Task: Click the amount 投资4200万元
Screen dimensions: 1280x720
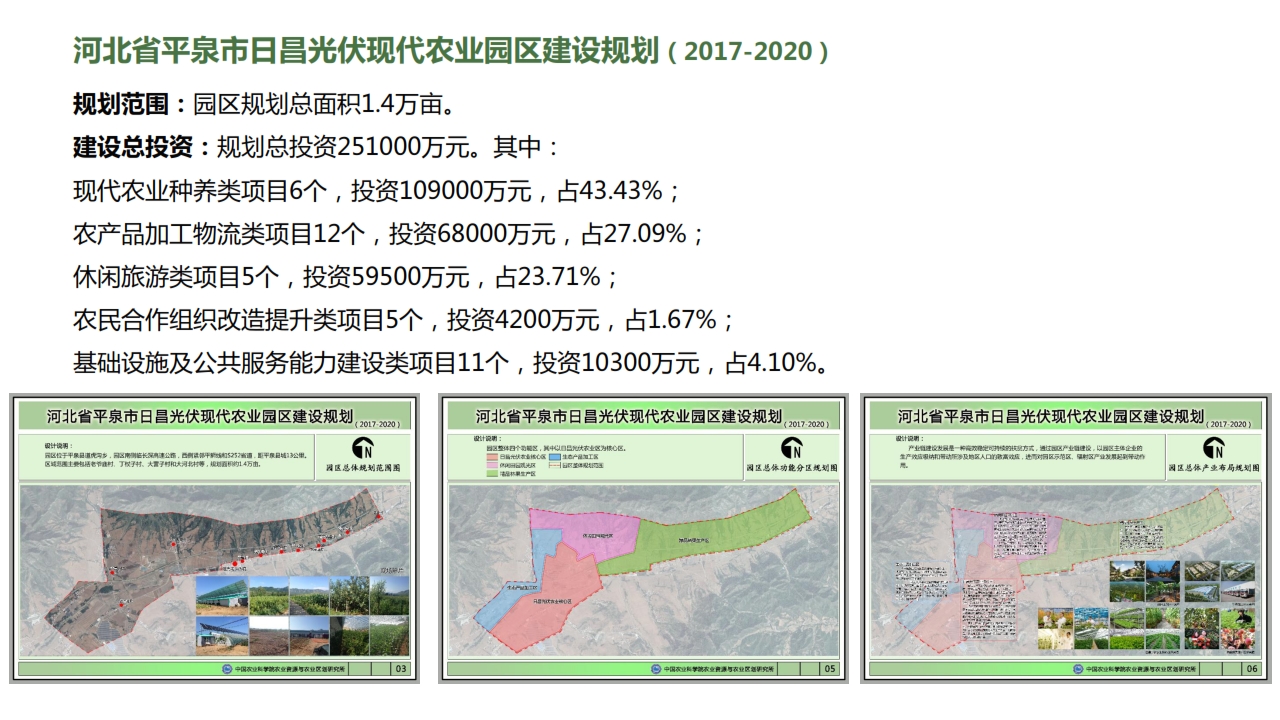Action: pos(523,320)
